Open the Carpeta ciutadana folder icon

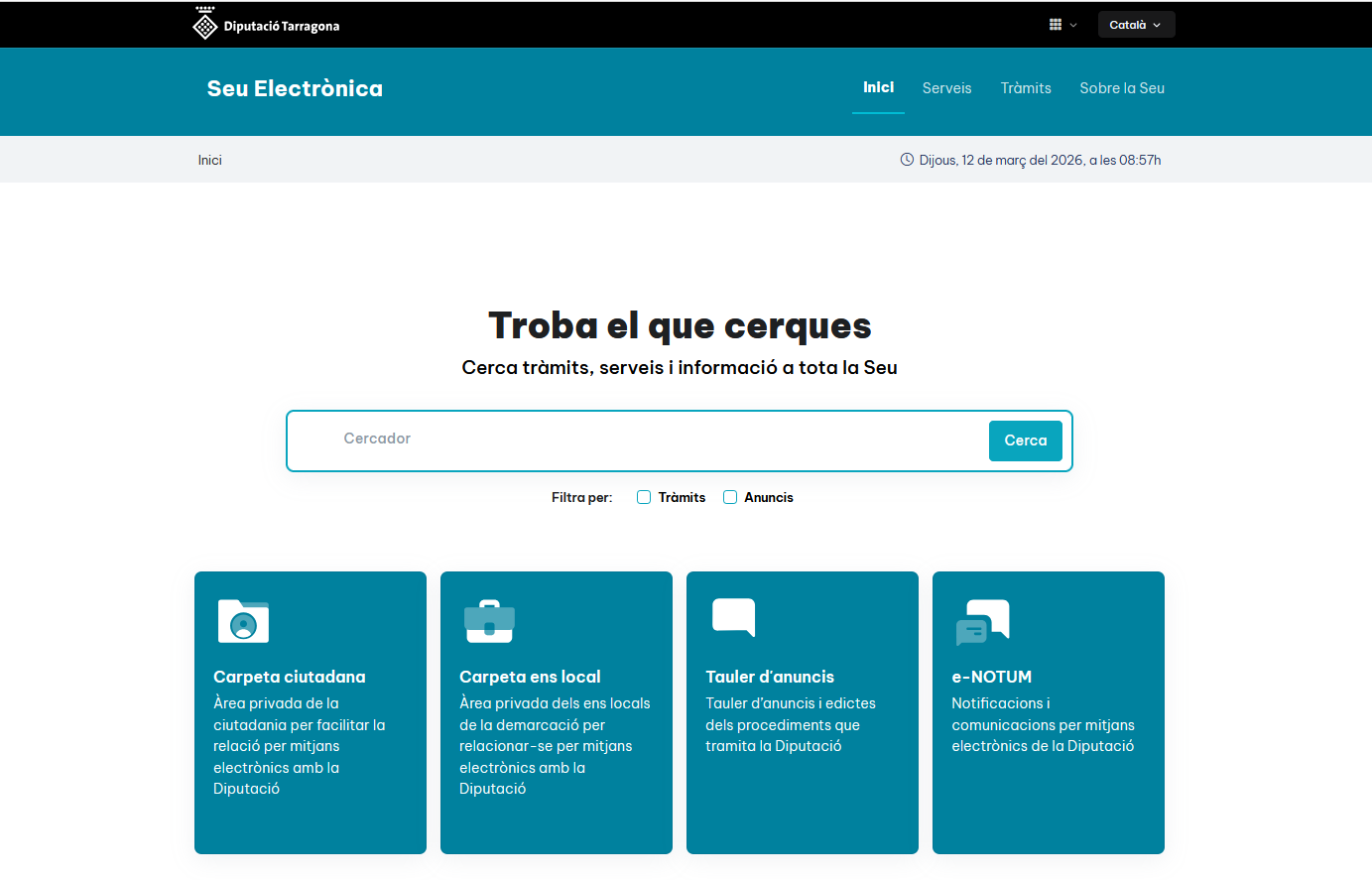click(243, 620)
